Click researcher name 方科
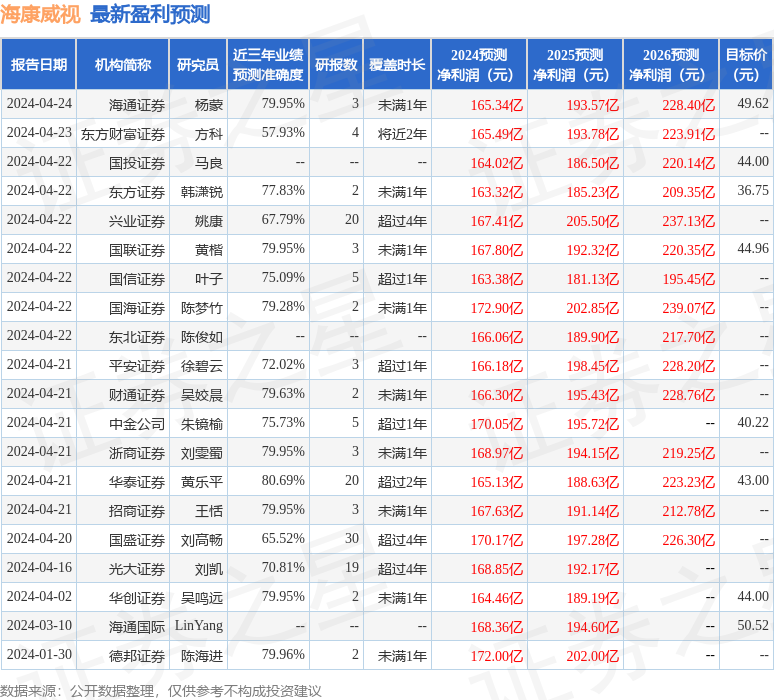The width and height of the screenshot is (774, 700). 209,134
